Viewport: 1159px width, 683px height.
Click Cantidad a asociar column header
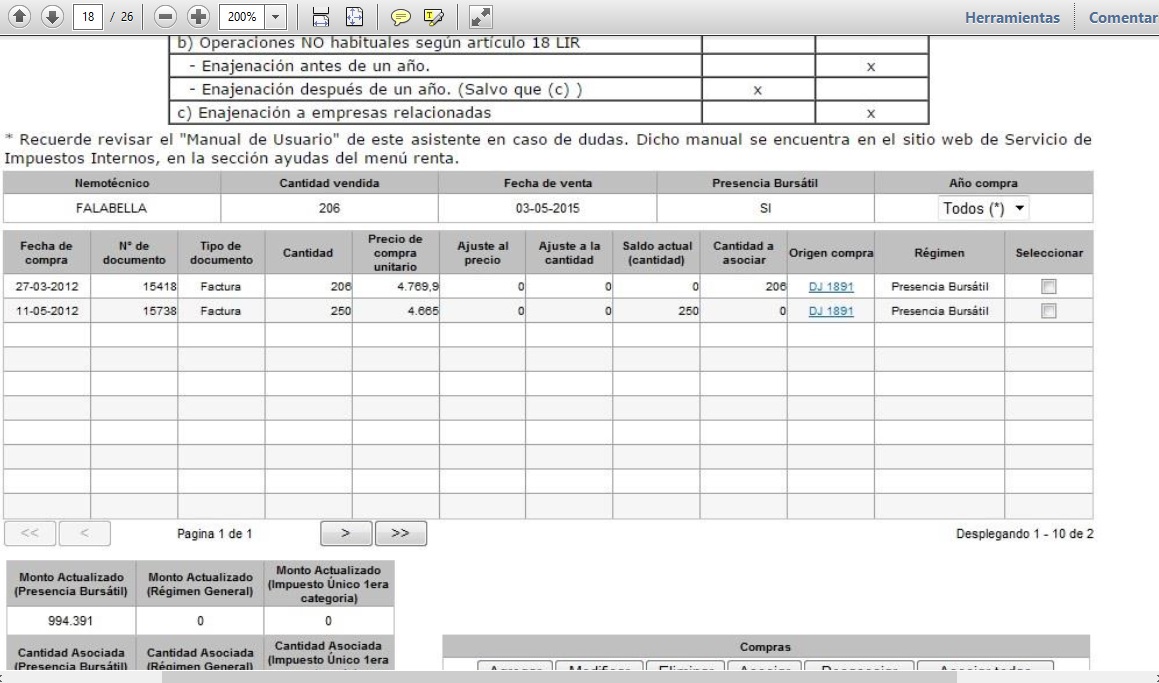744,252
